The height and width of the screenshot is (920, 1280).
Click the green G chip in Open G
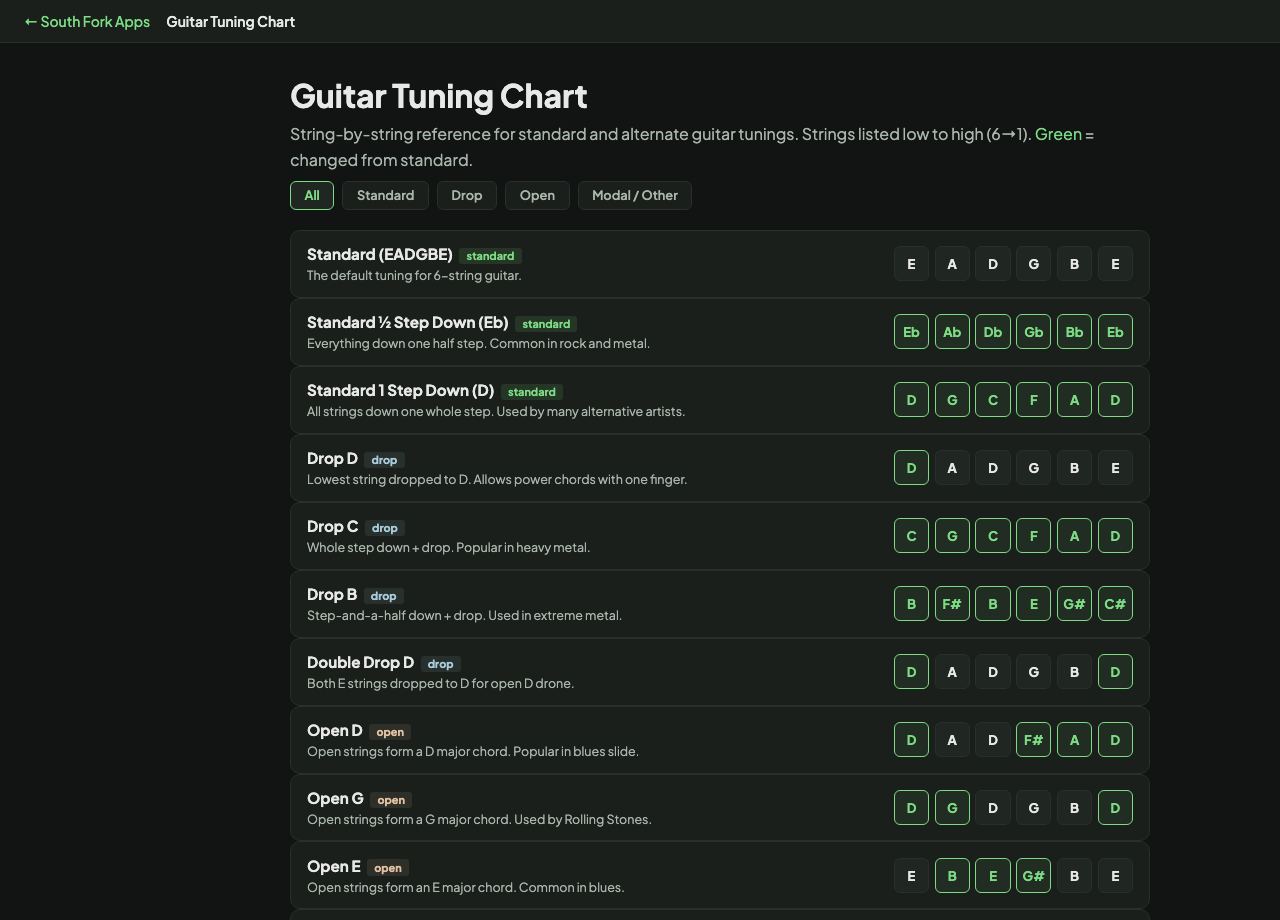pyautogui.click(x=952, y=808)
